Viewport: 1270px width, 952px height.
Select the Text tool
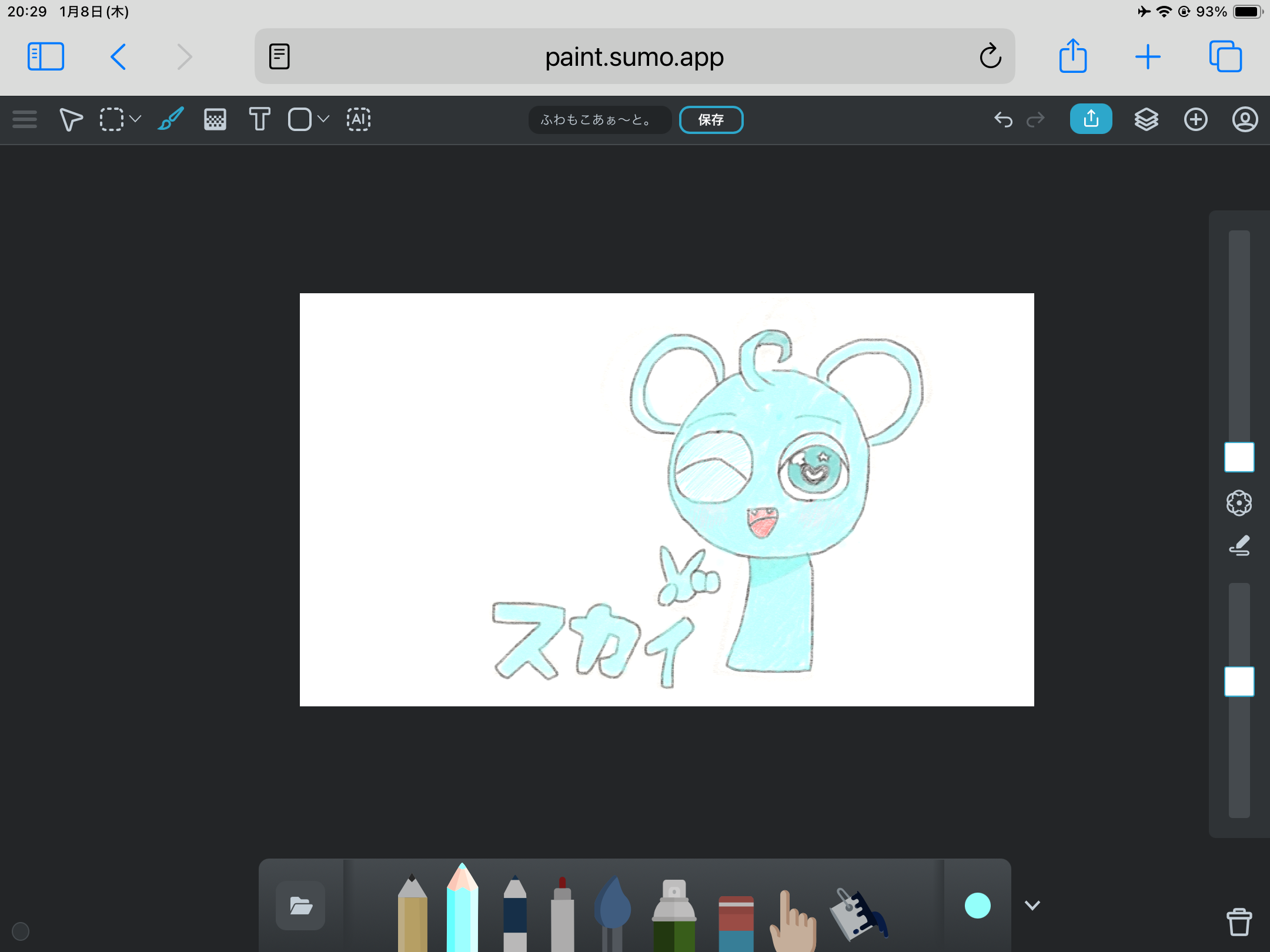259,119
